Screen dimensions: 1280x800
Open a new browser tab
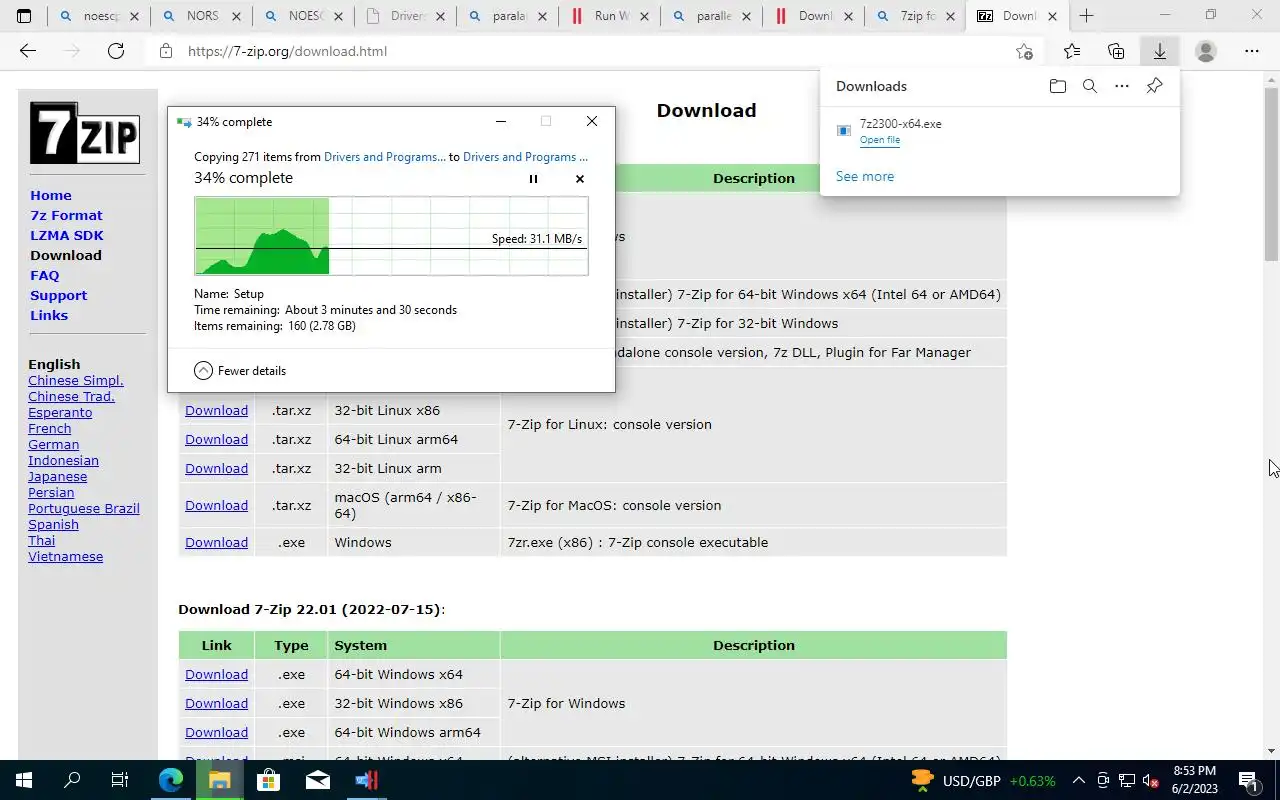[1086, 16]
